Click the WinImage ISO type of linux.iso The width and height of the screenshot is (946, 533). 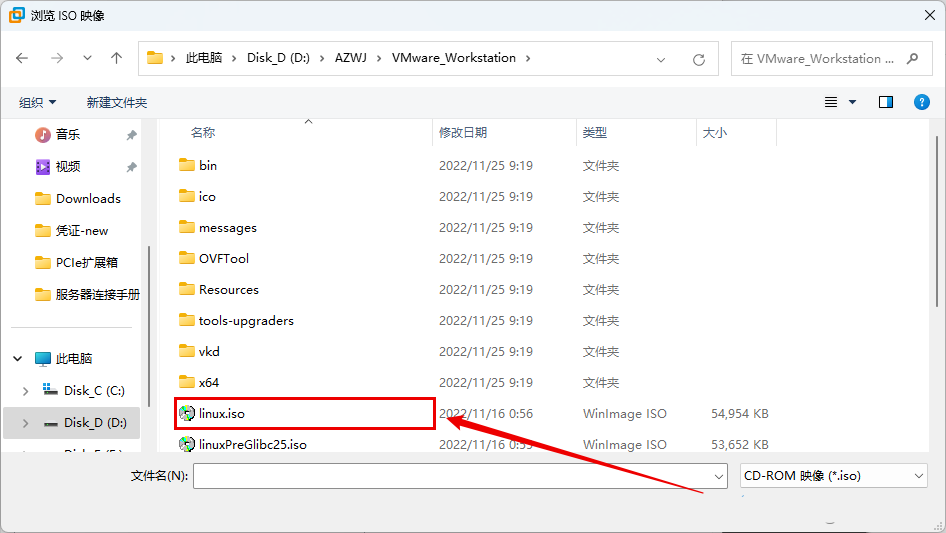coord(624,413)
